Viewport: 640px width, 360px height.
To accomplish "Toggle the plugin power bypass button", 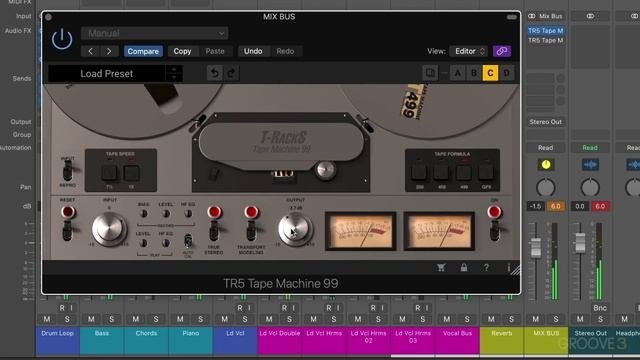I will click(x=62, y=40).
